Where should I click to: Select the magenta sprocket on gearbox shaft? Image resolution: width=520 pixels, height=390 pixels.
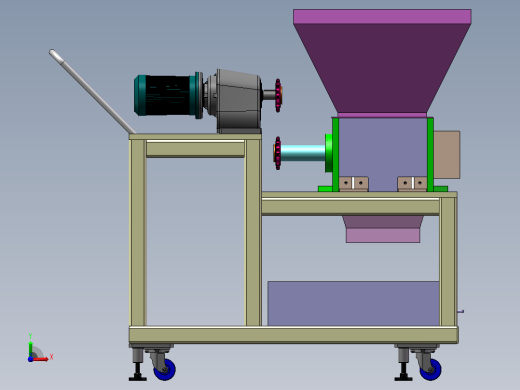[x=278, y=96]
